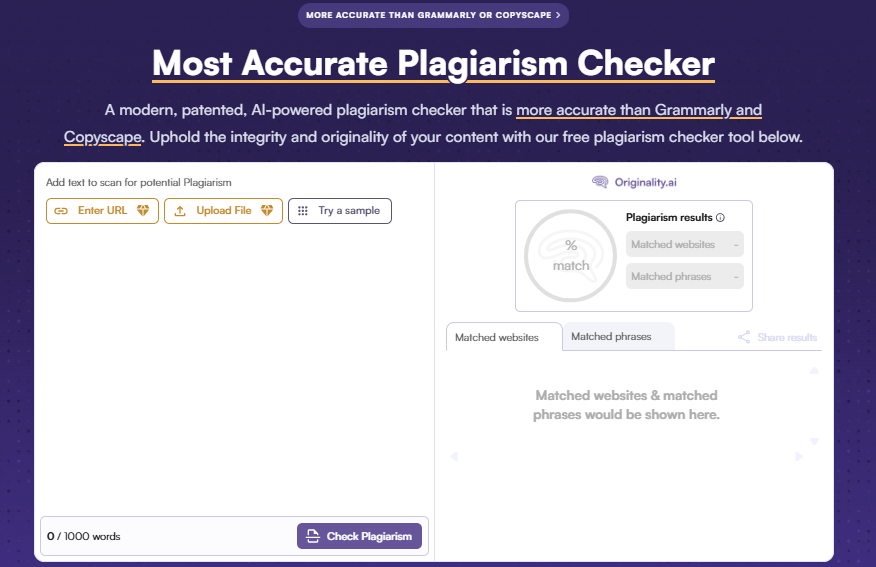Viewport: 876px width, 567px height.
Task: Click the results scroll down arrow
Action: pyautogui.click(x=815, y=441)
